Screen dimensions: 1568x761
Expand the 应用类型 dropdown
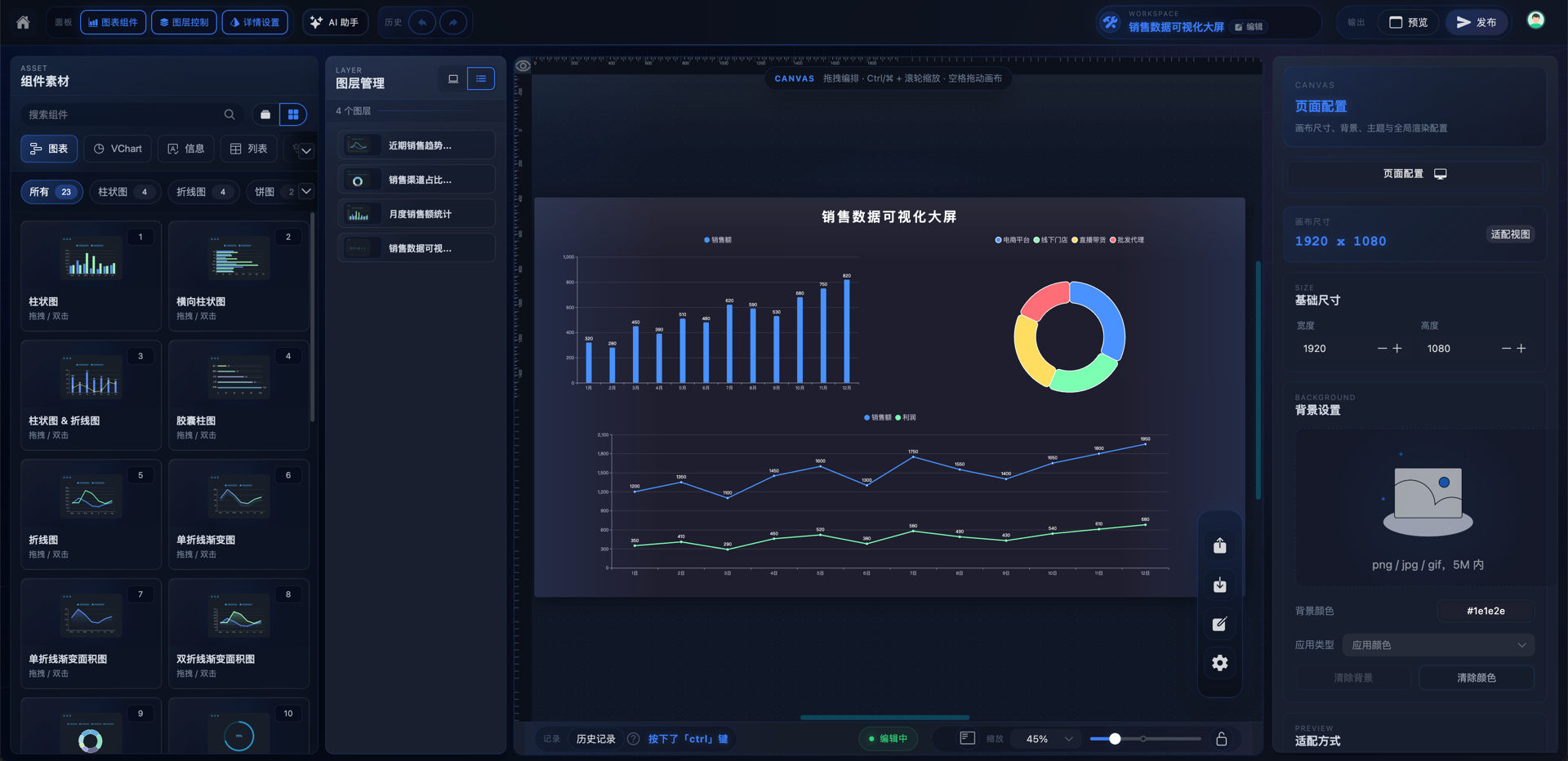coord(1437,645)
